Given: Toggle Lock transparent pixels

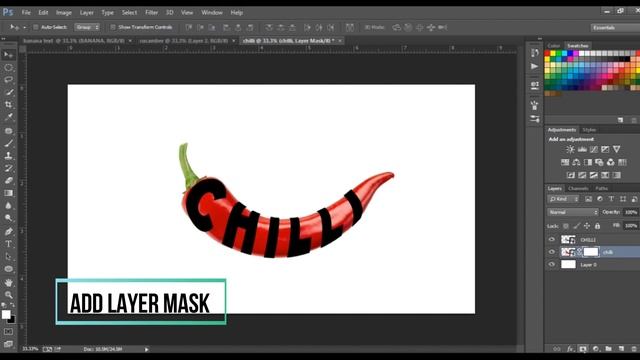Looking at the screenshot, I should 566,226.
